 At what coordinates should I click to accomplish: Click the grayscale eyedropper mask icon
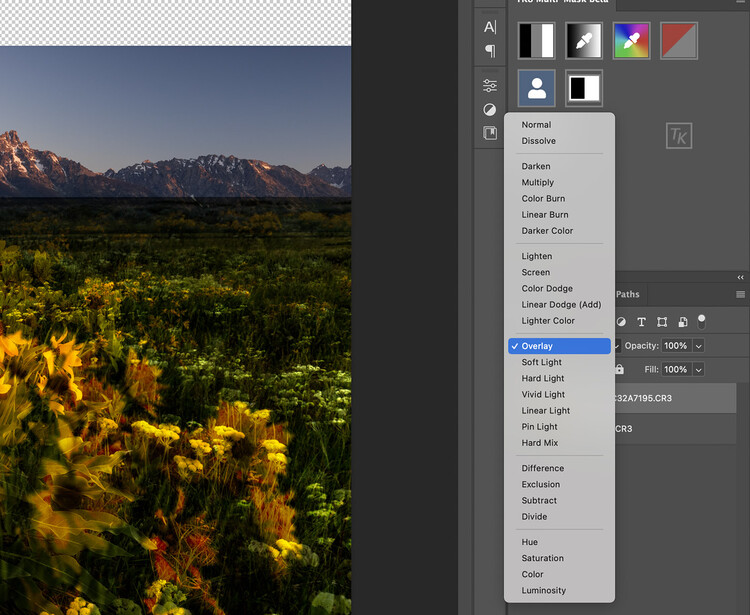click(584, 41)
